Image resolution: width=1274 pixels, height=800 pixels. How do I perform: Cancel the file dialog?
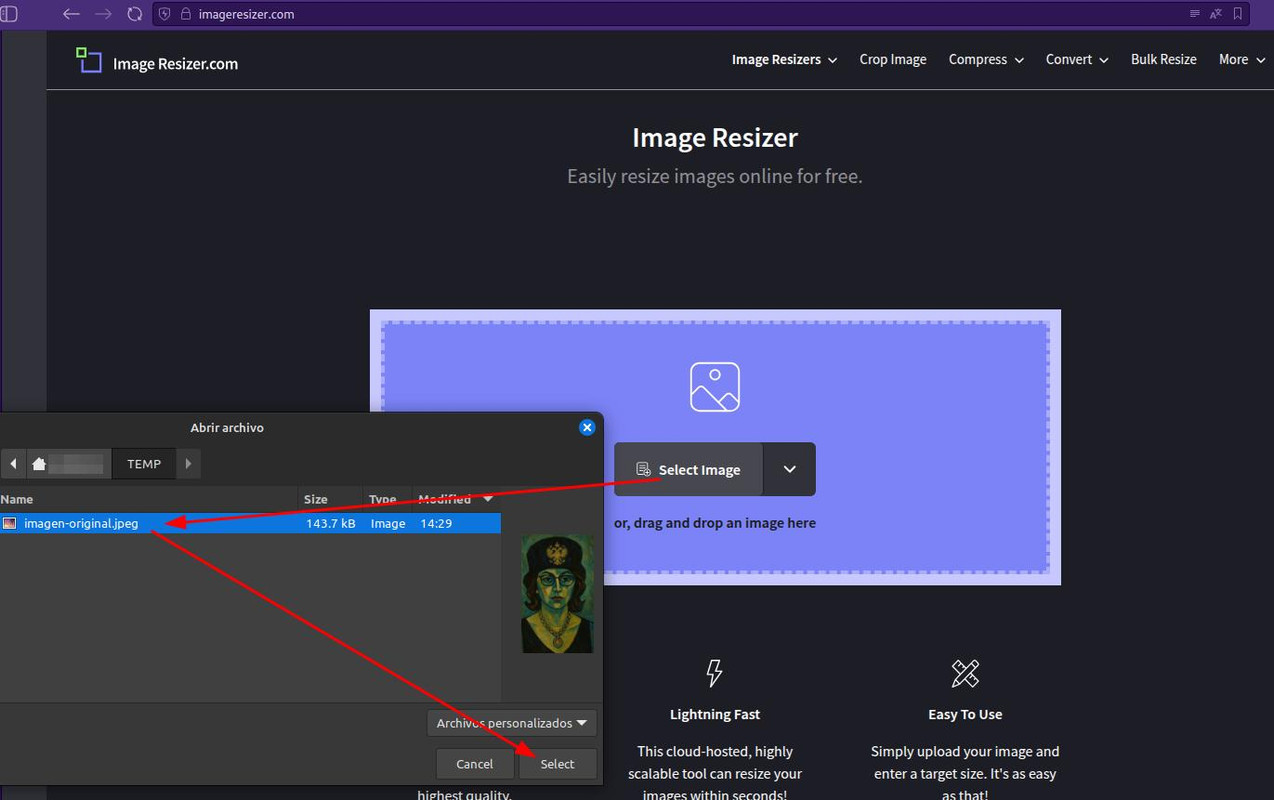(x=475, y=764)
